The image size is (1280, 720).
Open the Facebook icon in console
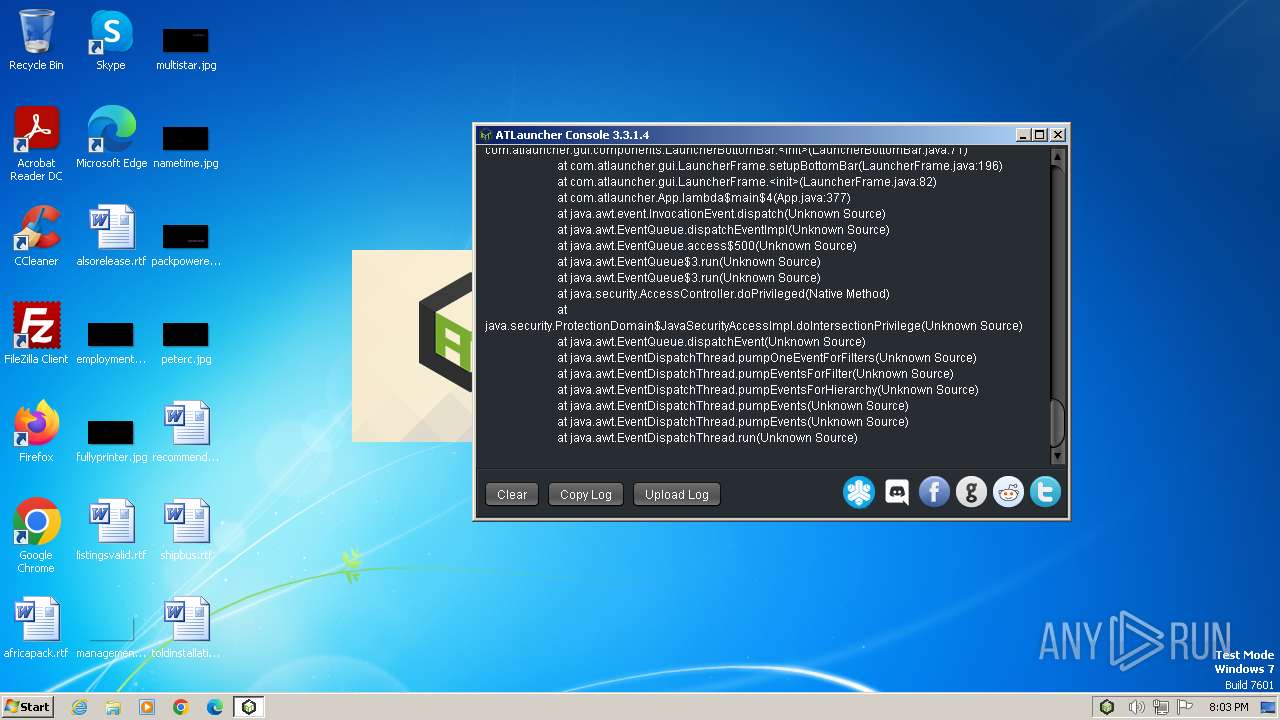(x=934, y=492)
